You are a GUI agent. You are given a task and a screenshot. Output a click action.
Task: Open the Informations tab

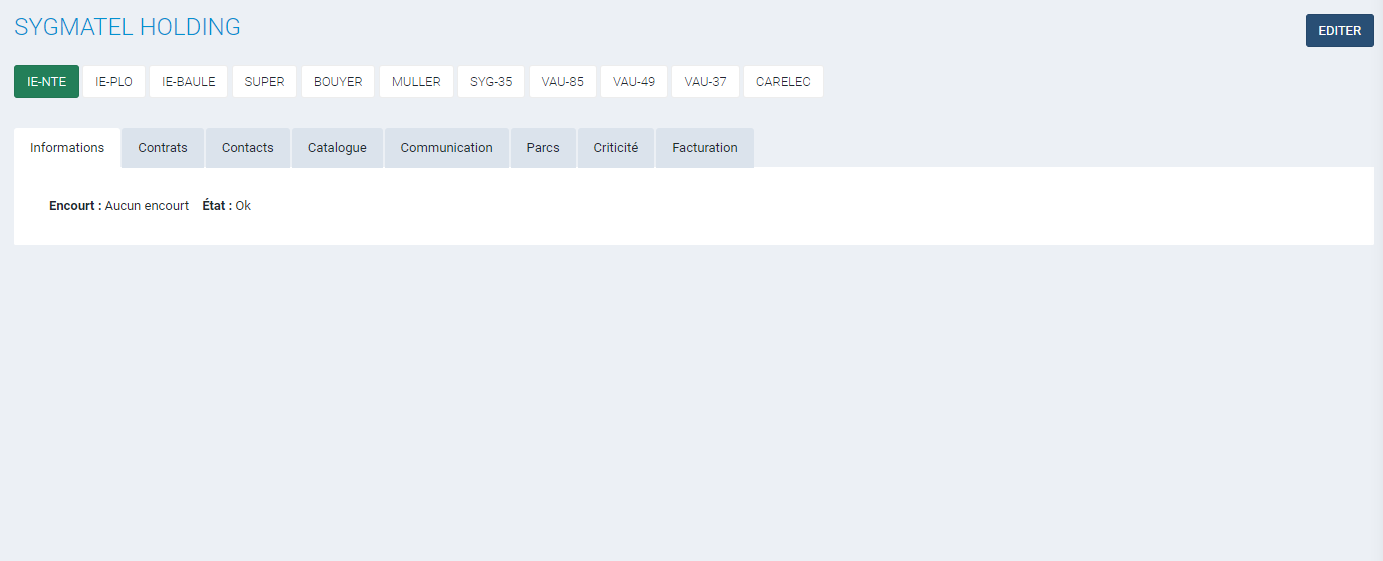coord(67,148)
